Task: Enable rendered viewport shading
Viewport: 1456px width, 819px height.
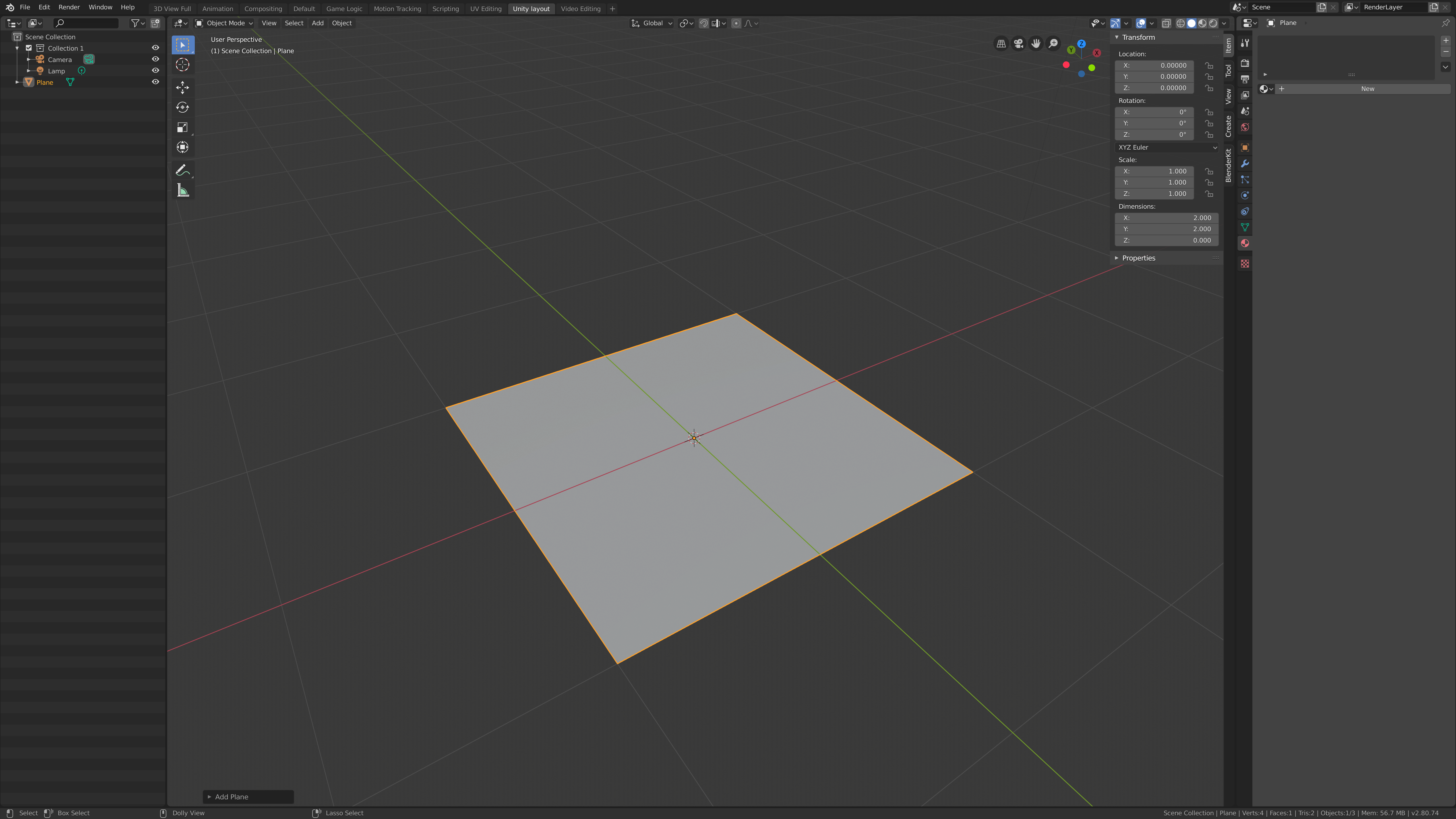Action: pos(1213,23)
